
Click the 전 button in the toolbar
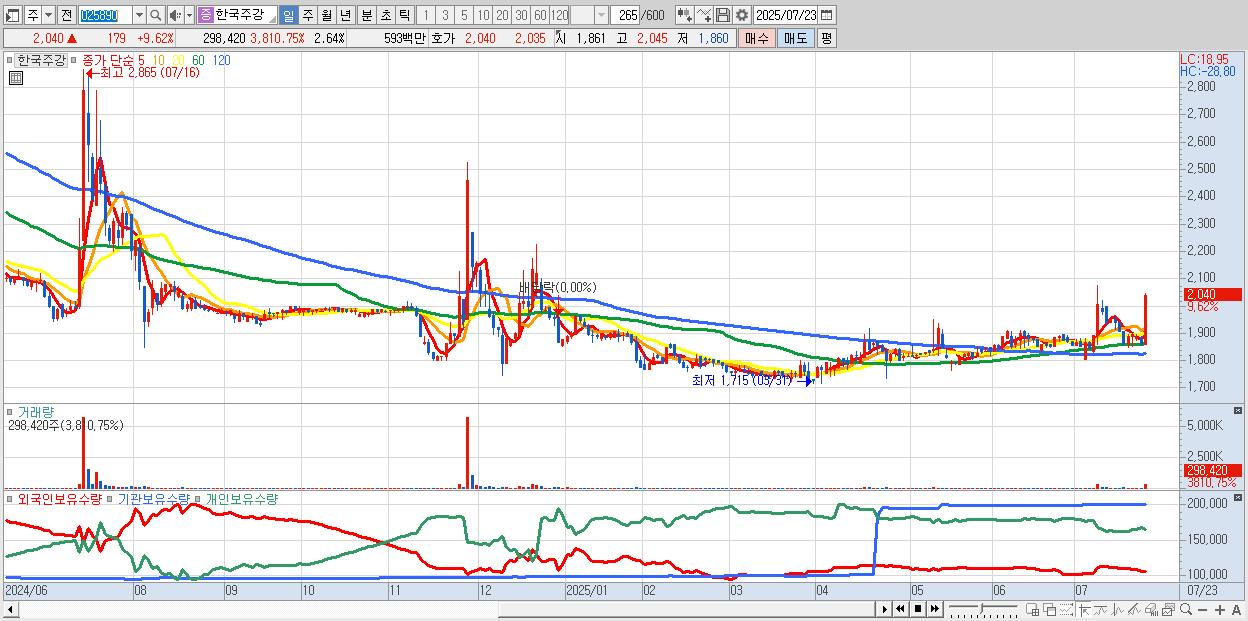(x=66, y=15)
